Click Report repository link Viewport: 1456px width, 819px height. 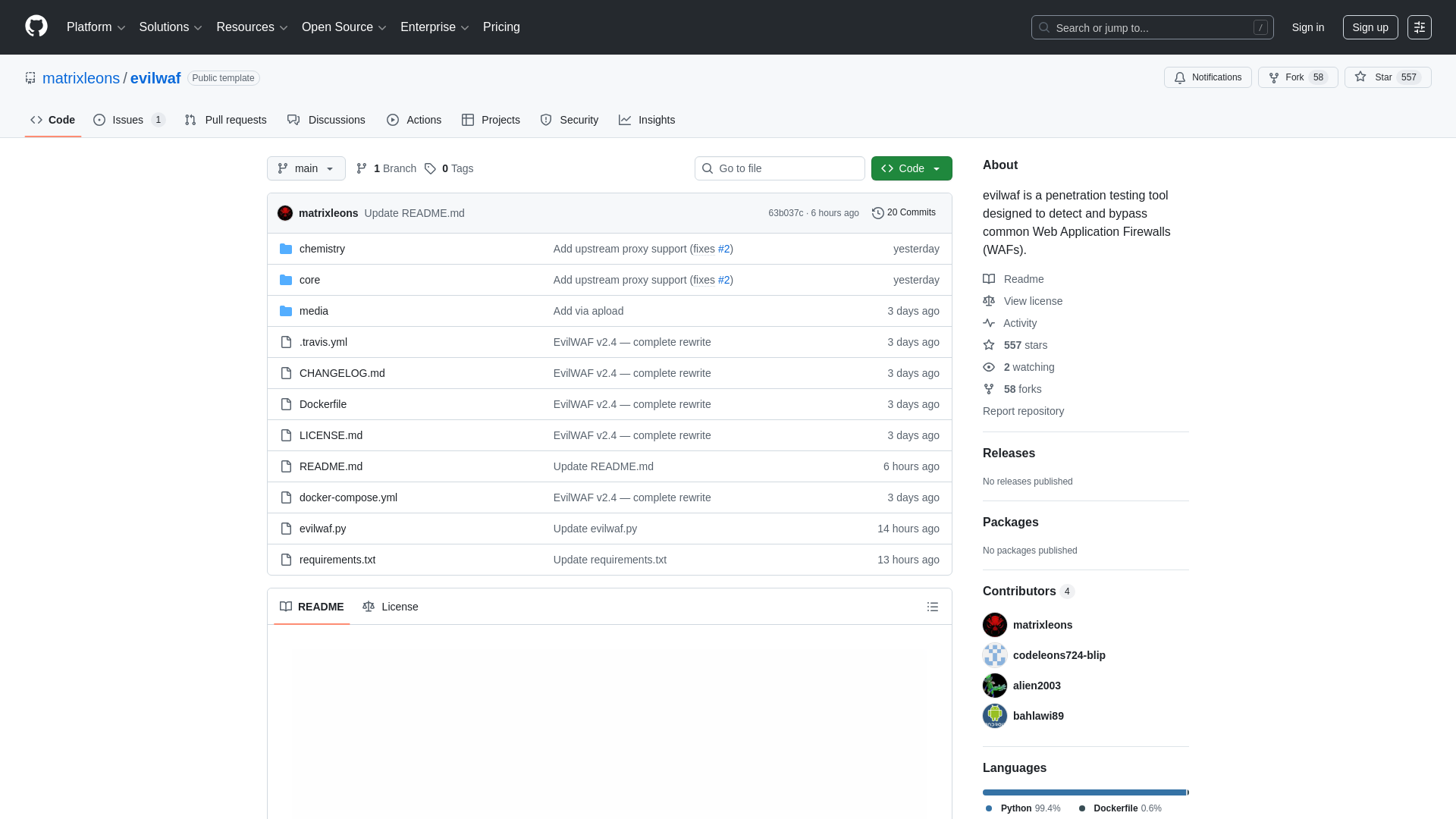[x=1023, y=411]
